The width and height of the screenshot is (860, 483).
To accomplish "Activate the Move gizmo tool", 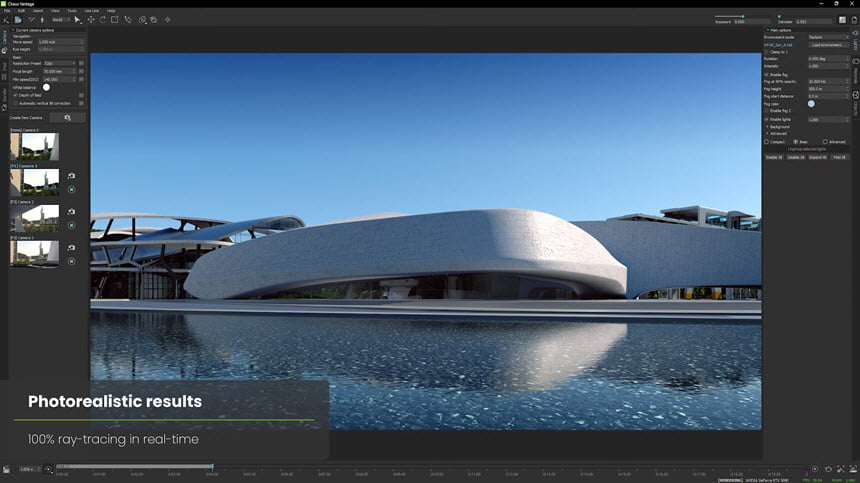I will pyautogui.click(x=90, y=20).
